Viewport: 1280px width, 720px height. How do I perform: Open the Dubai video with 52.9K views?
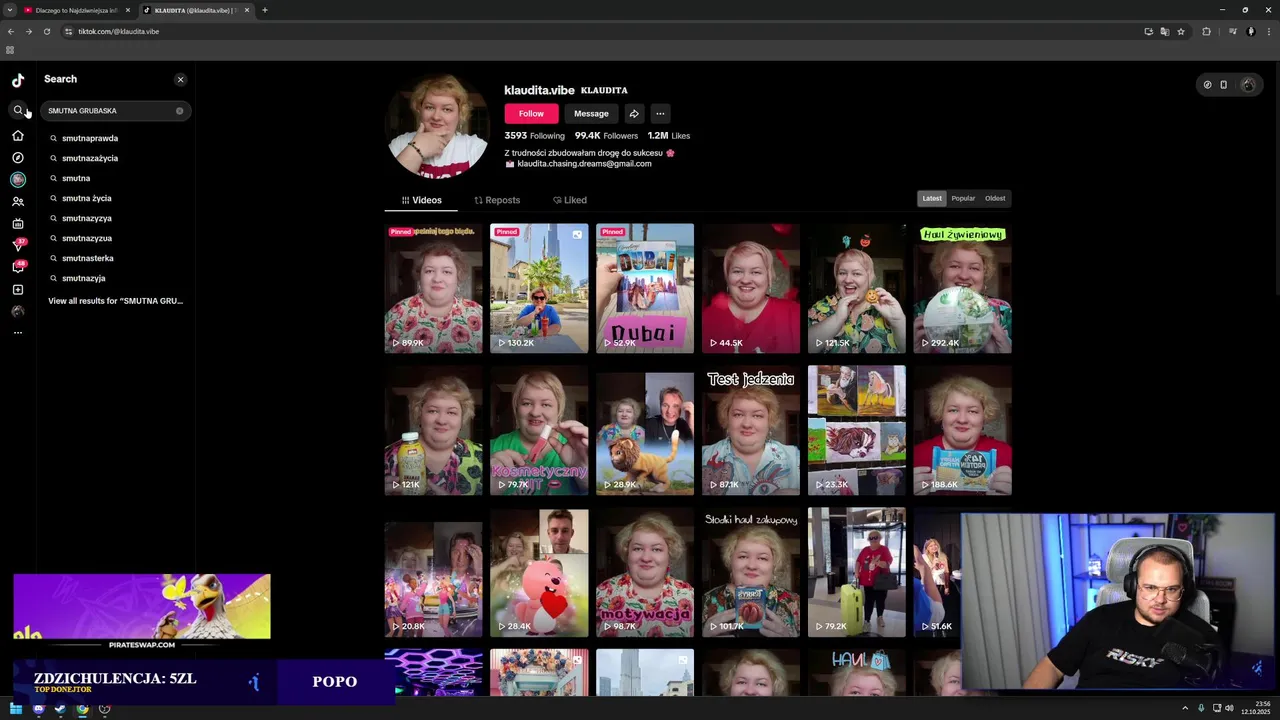pos(645,288)
